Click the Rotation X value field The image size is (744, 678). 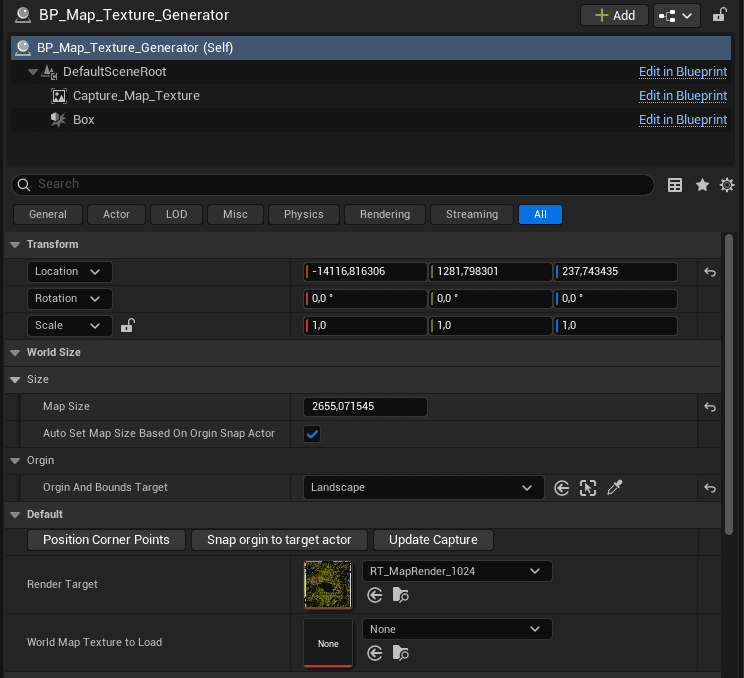[365, 299]
